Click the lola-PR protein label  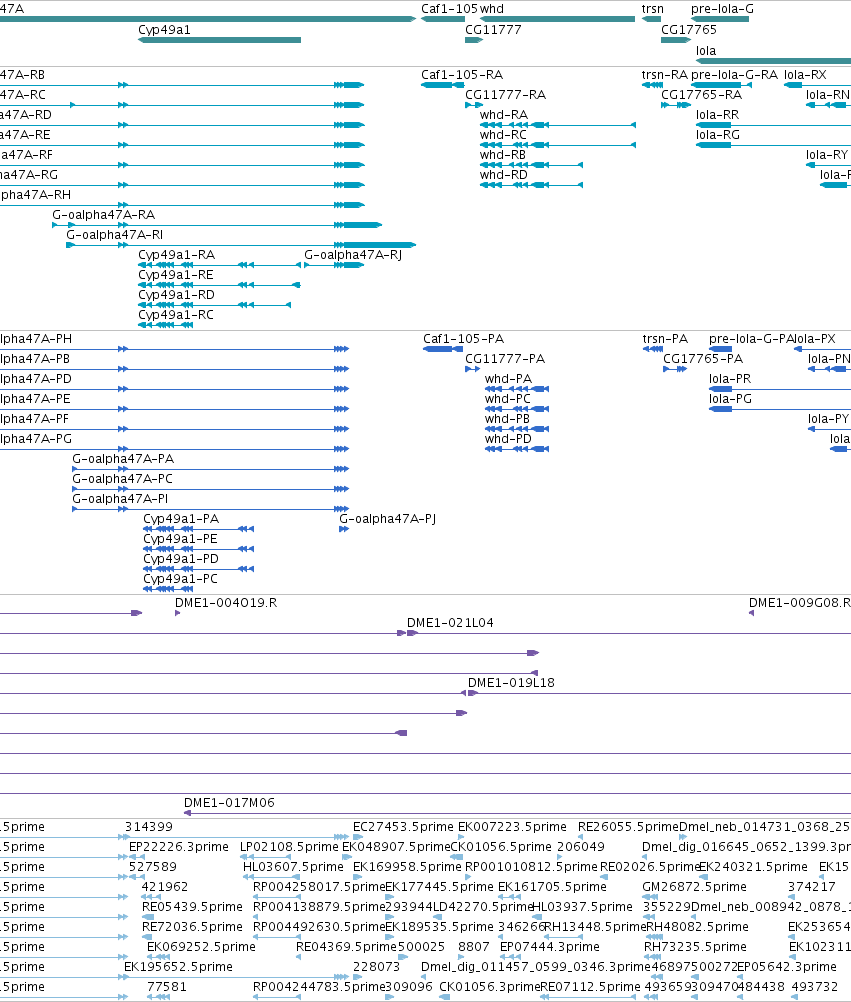[730, 379]
